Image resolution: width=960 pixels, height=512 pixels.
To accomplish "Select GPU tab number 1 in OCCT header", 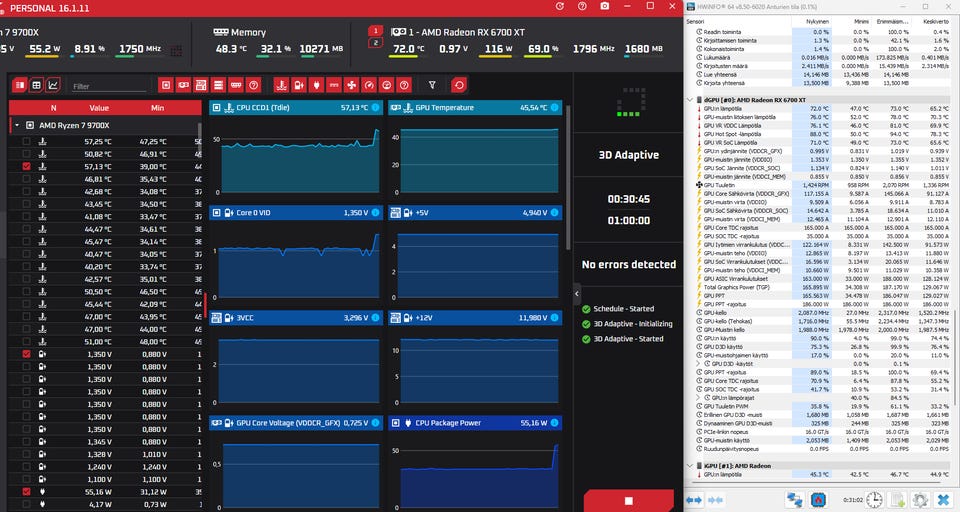I will click(x=375, y=31).
